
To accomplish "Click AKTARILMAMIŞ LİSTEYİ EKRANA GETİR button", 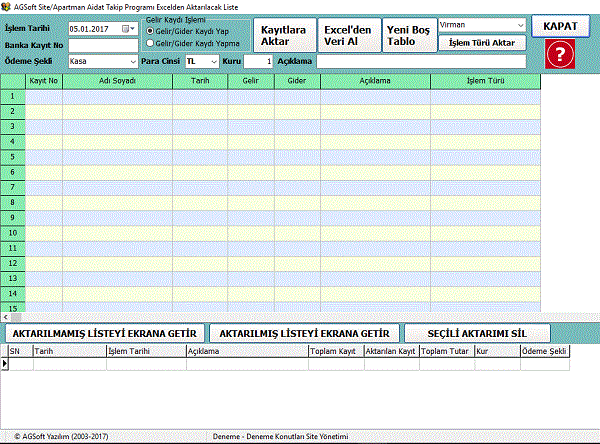I will pyautogui.click(x=105, y=332).
